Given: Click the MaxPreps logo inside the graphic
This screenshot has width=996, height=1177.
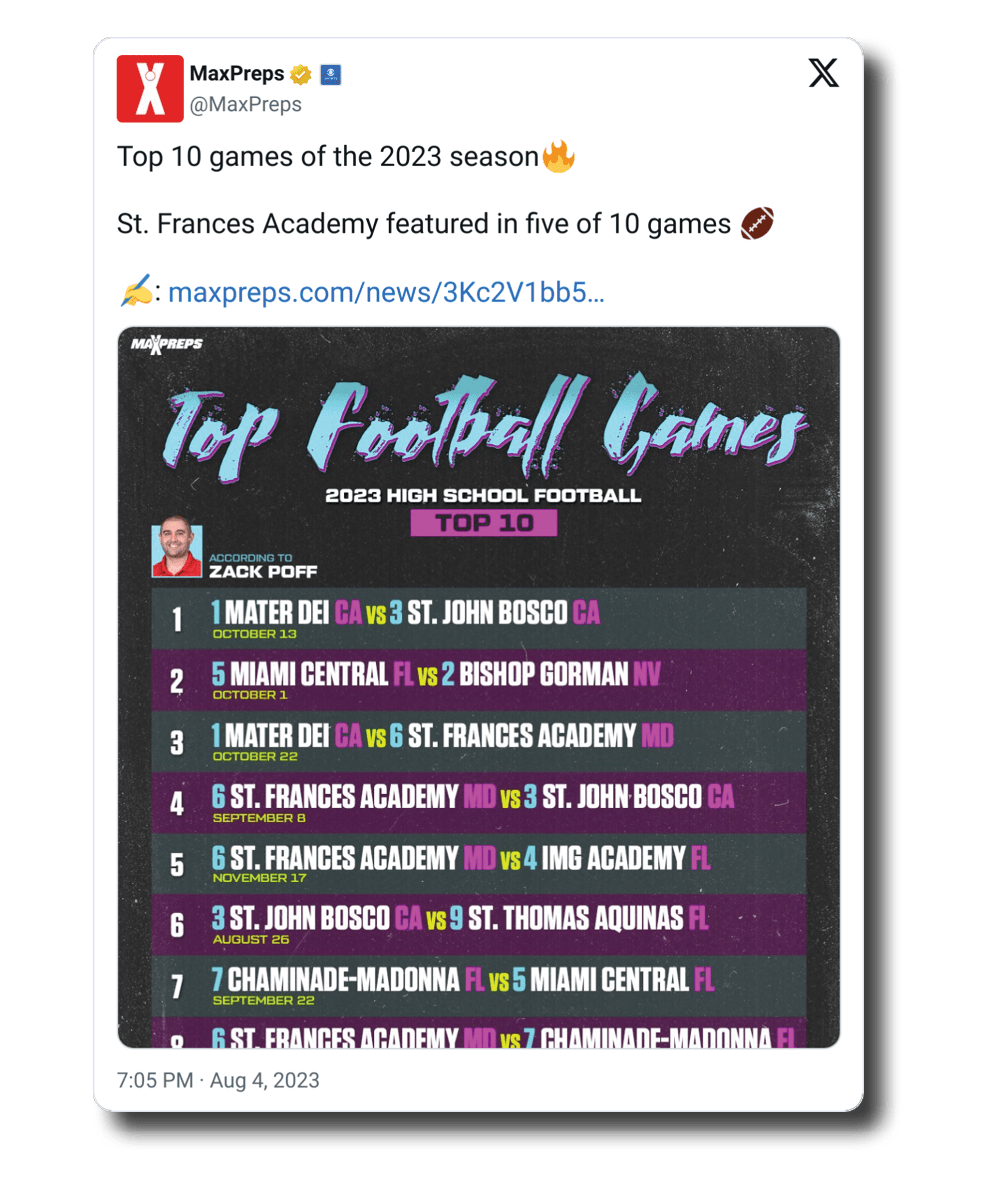Looking at the screenshot, I should [167, 344].
